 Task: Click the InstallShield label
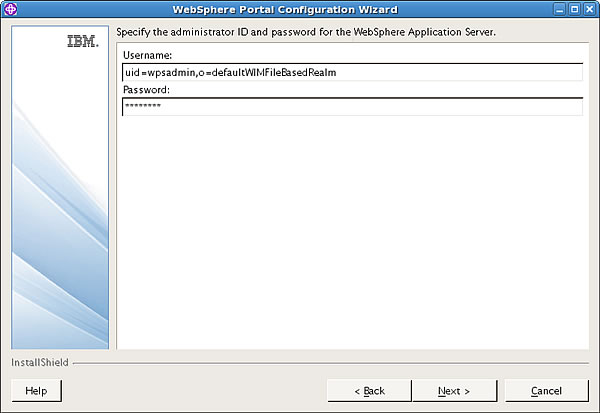tap(40, 362)
